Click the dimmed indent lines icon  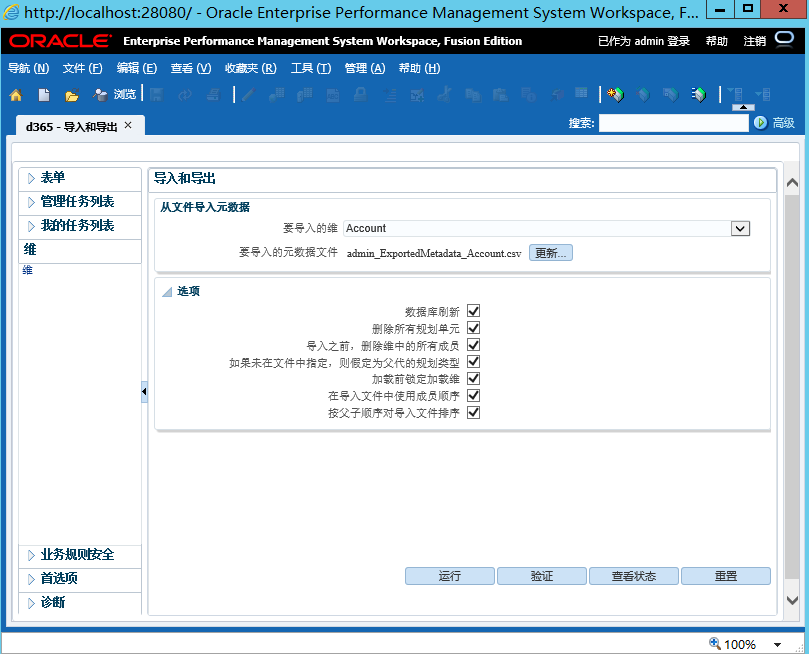click(x=389, y=94)
